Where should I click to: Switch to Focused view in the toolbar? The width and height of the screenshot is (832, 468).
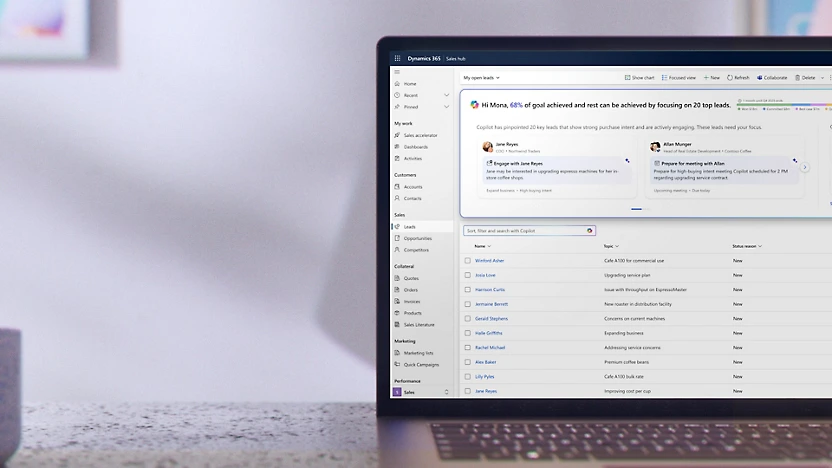pos(665,77)
